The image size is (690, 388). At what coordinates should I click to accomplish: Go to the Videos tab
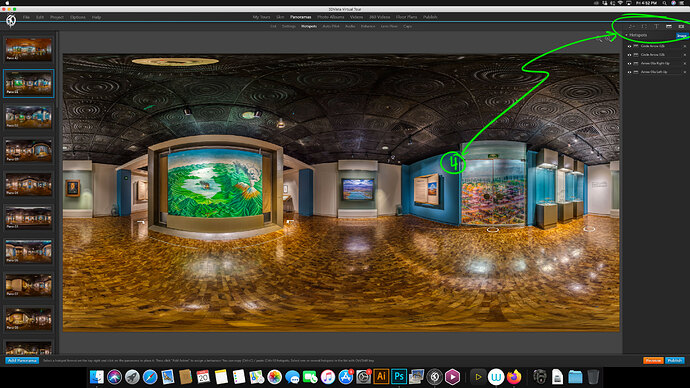356,17
